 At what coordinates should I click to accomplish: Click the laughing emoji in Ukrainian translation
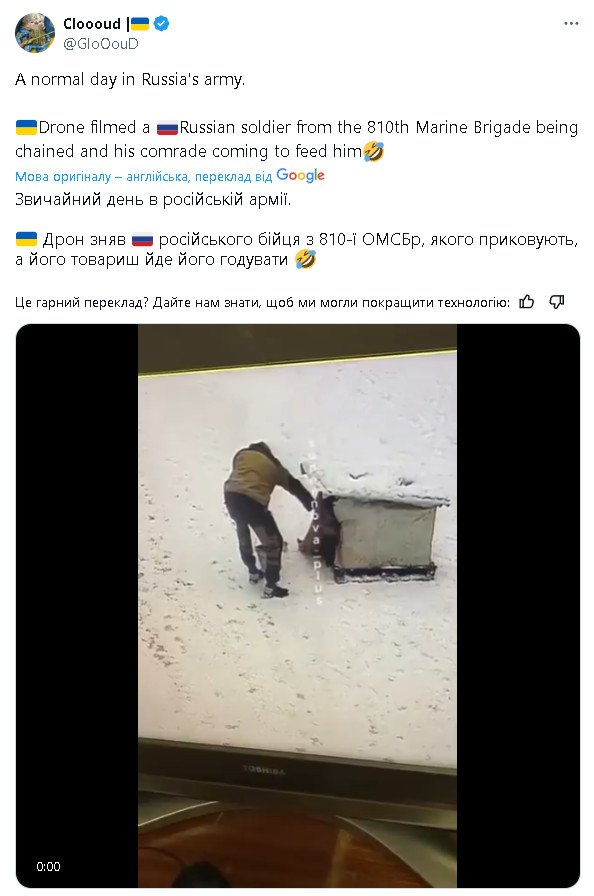305,259
